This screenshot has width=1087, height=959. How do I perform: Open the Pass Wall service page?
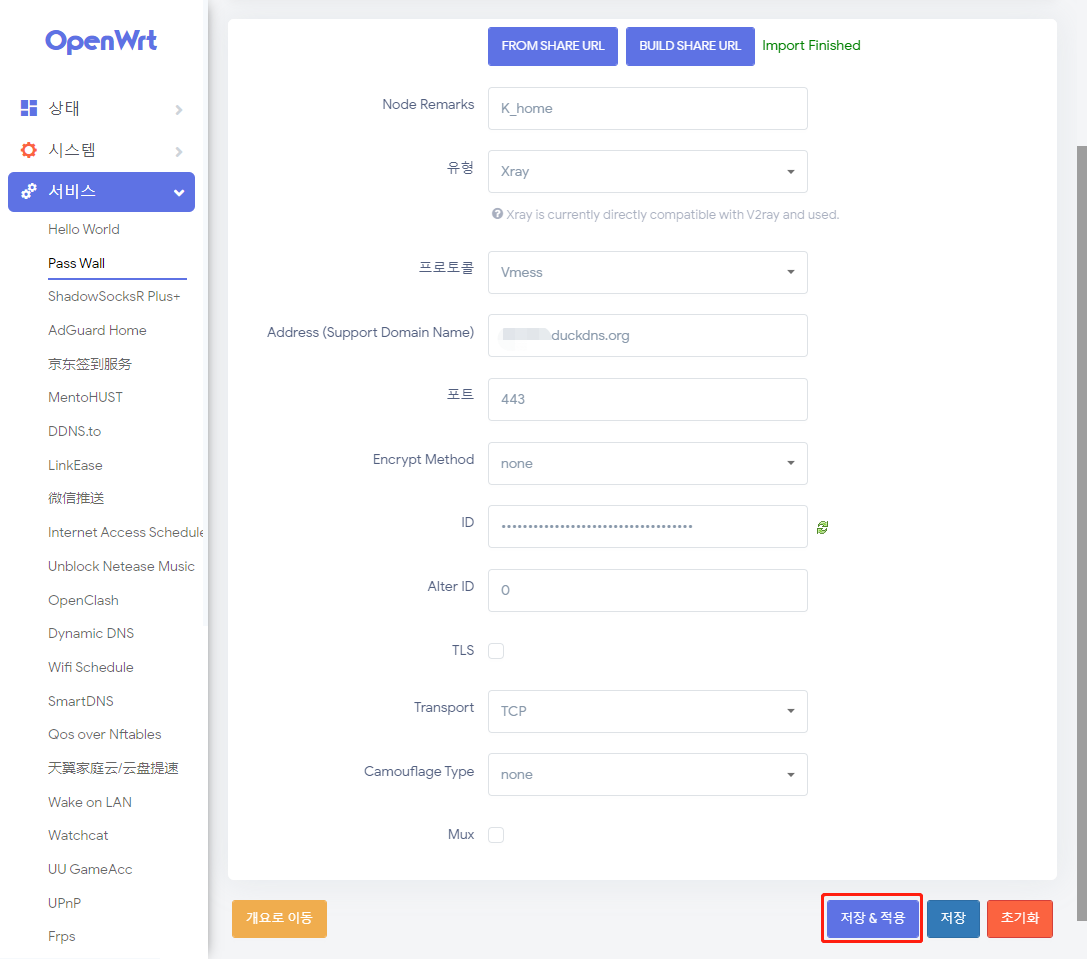tap(76, 263)
